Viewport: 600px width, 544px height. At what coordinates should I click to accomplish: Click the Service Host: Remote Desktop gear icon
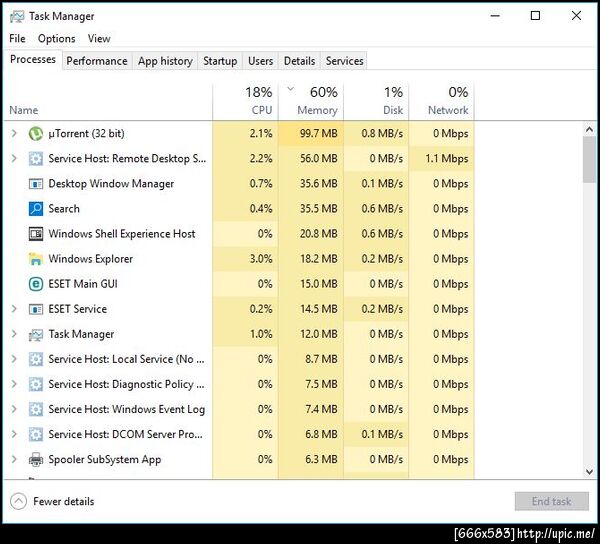(36, 159)
